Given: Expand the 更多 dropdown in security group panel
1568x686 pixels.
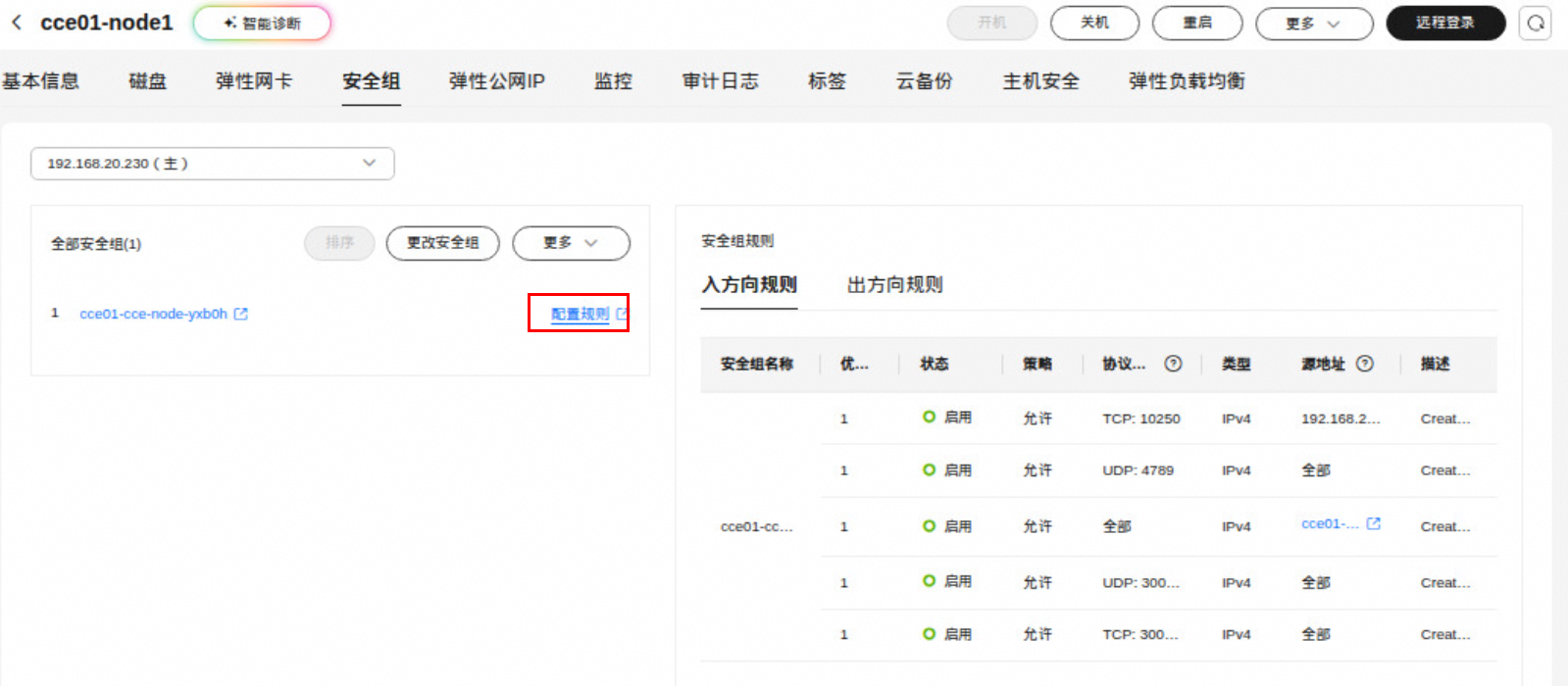Looking at the screenshot, I should tap(571, 243).
